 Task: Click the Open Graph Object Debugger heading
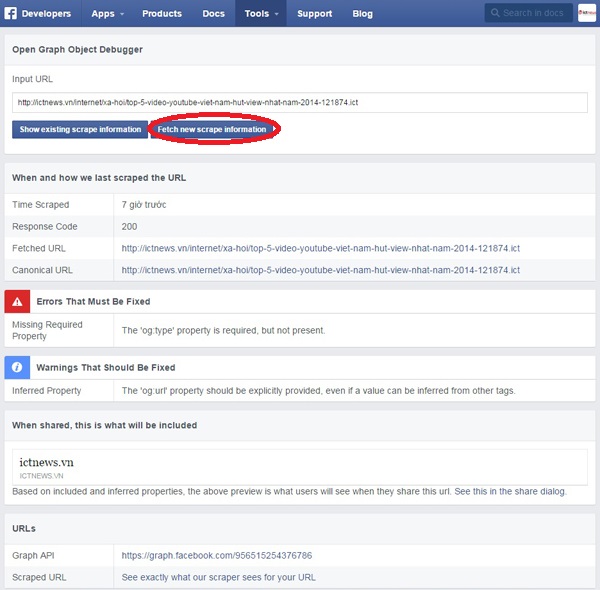[77, 50]
